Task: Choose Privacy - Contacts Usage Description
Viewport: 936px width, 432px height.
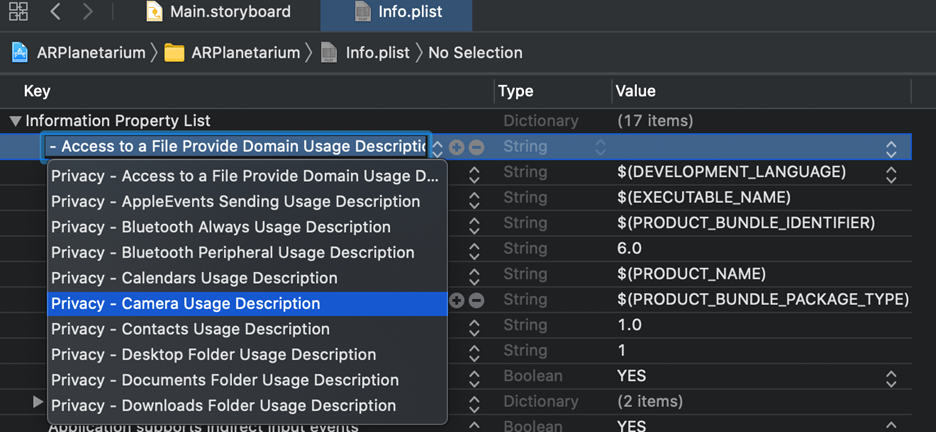Action: tap(247, 329)
